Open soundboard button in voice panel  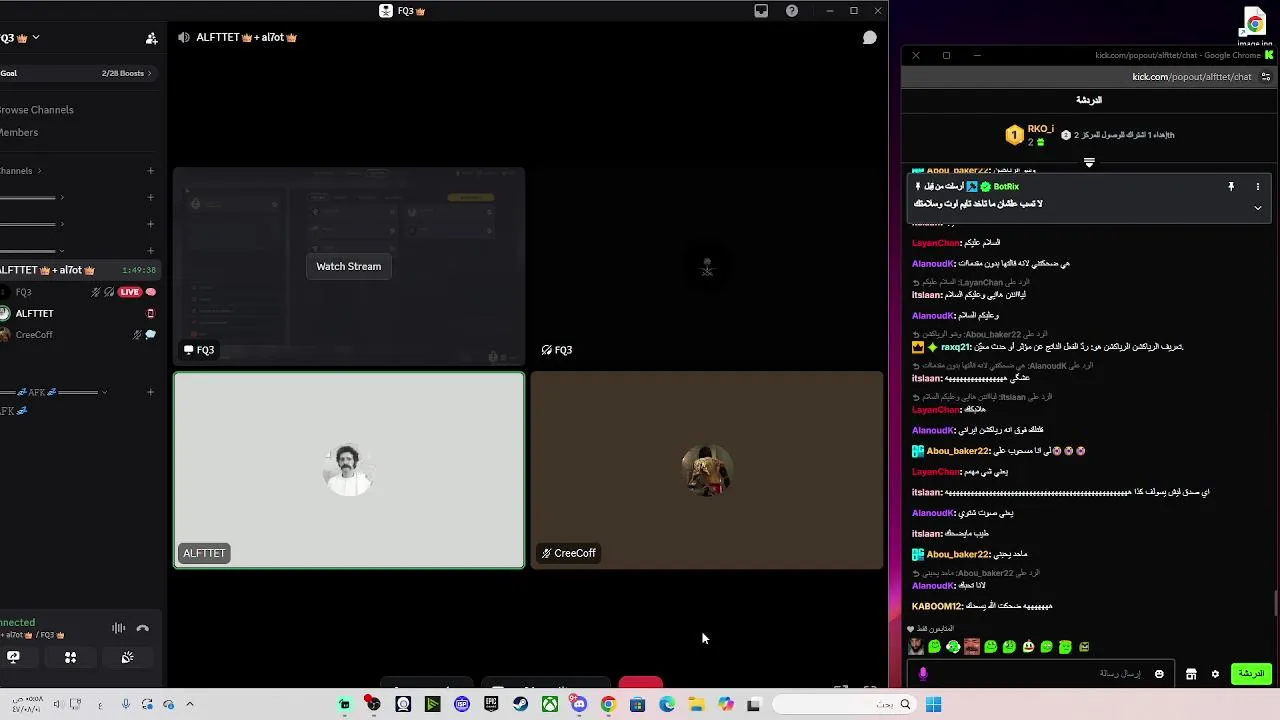coord(127,657)
